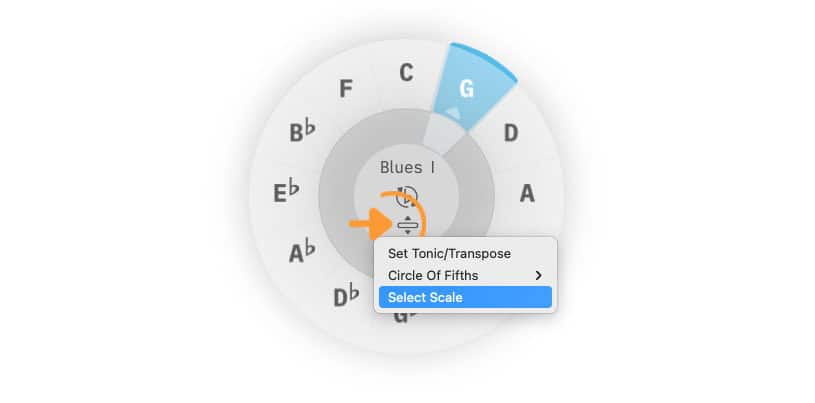Click the light inner ring segment below G

point(443,133)
